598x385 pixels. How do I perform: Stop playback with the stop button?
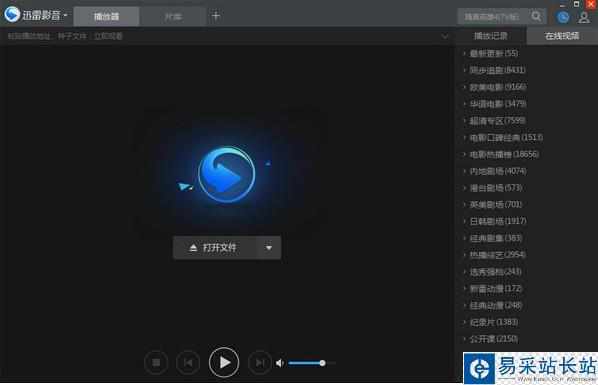pos(156,362)
